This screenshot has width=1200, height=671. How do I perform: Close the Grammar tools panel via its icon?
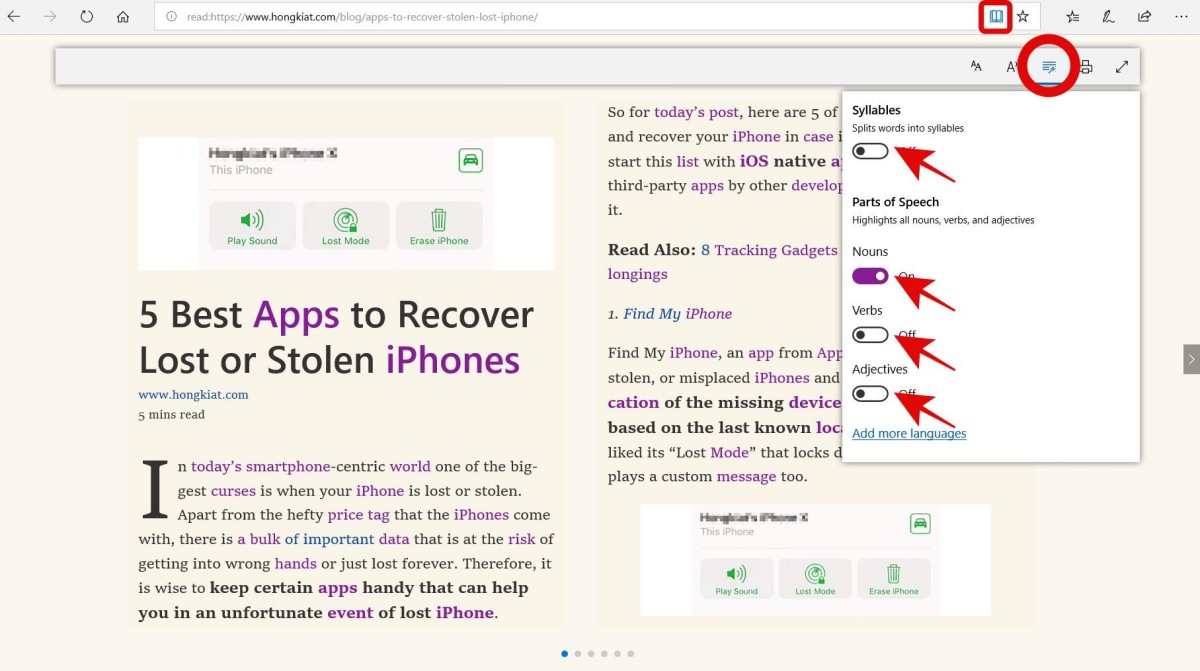coord(1049,66)
